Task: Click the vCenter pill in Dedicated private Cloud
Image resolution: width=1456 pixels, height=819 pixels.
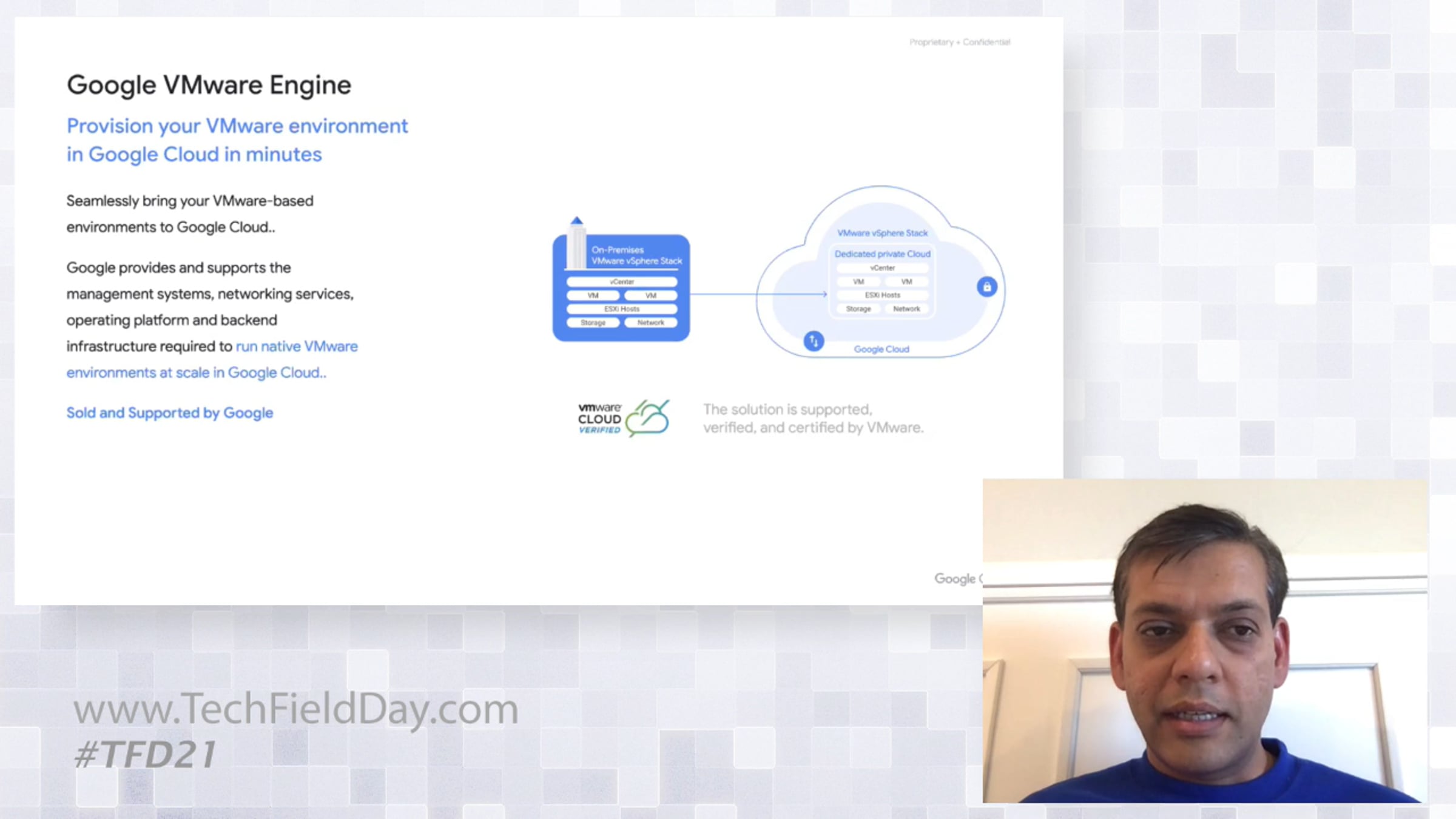Action: [x=882, y=268]
